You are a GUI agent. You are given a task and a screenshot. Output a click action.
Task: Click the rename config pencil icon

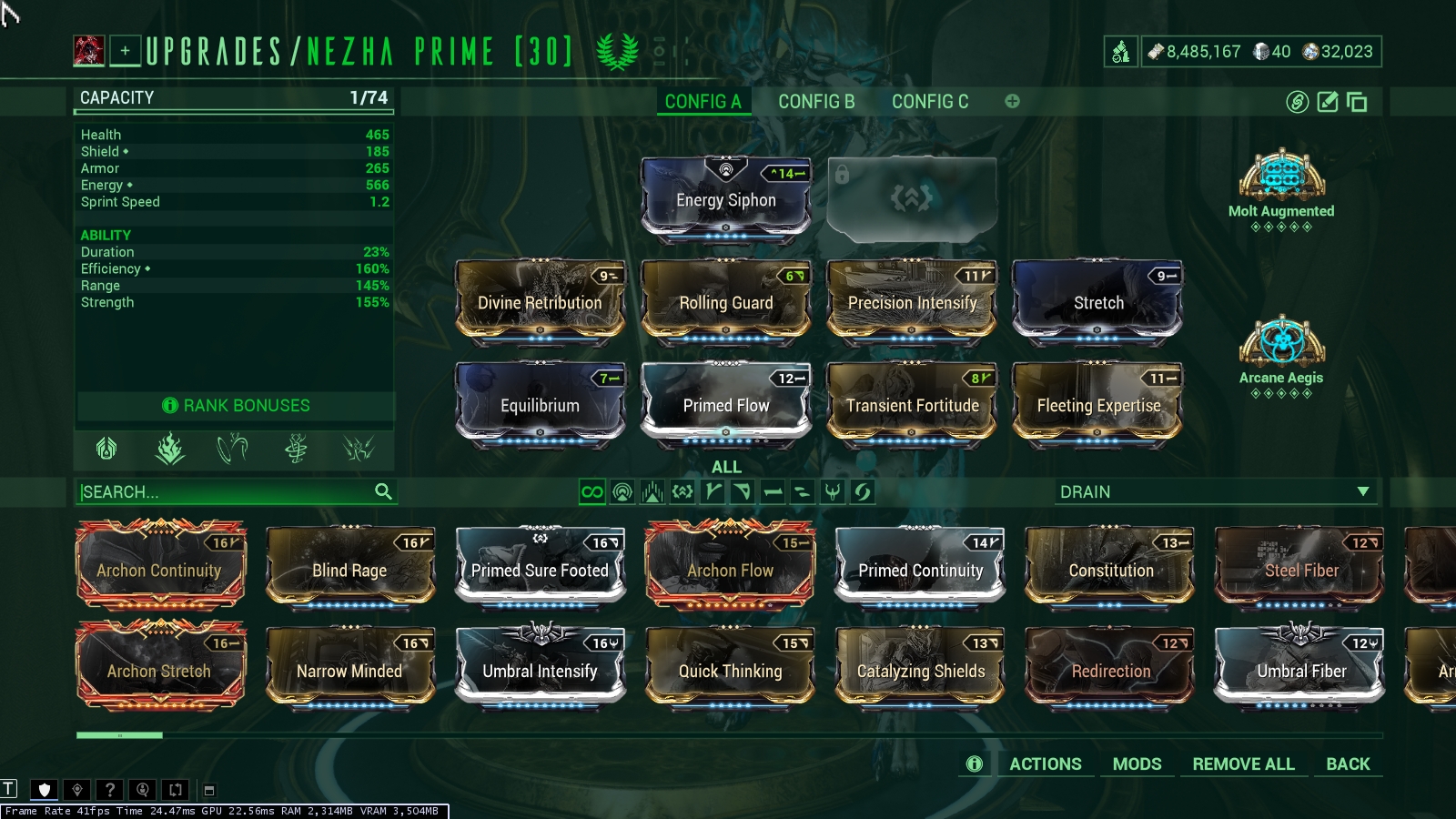coord(1328,102)
